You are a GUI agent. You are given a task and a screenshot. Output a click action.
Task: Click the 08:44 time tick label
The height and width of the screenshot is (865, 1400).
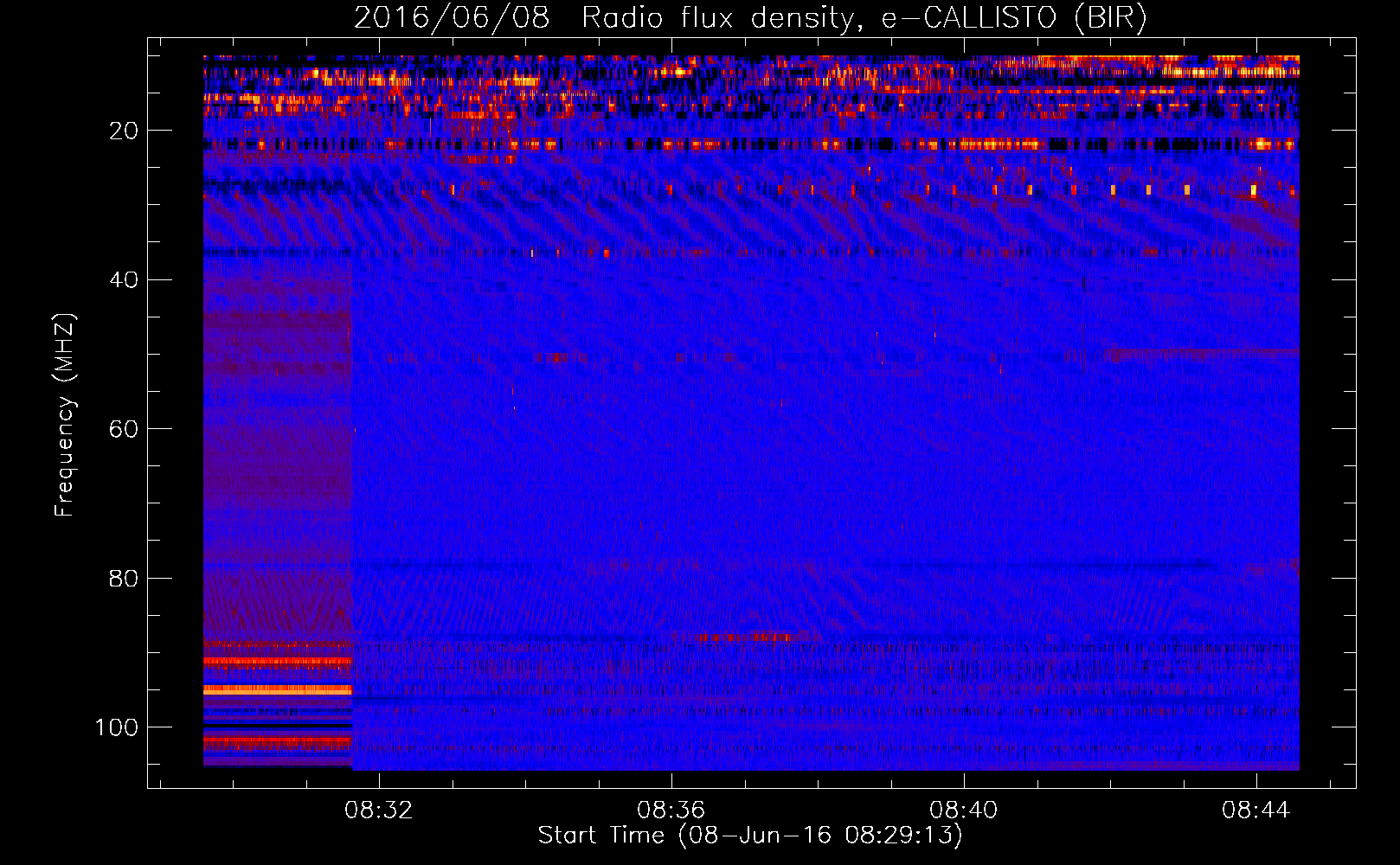1256,811
